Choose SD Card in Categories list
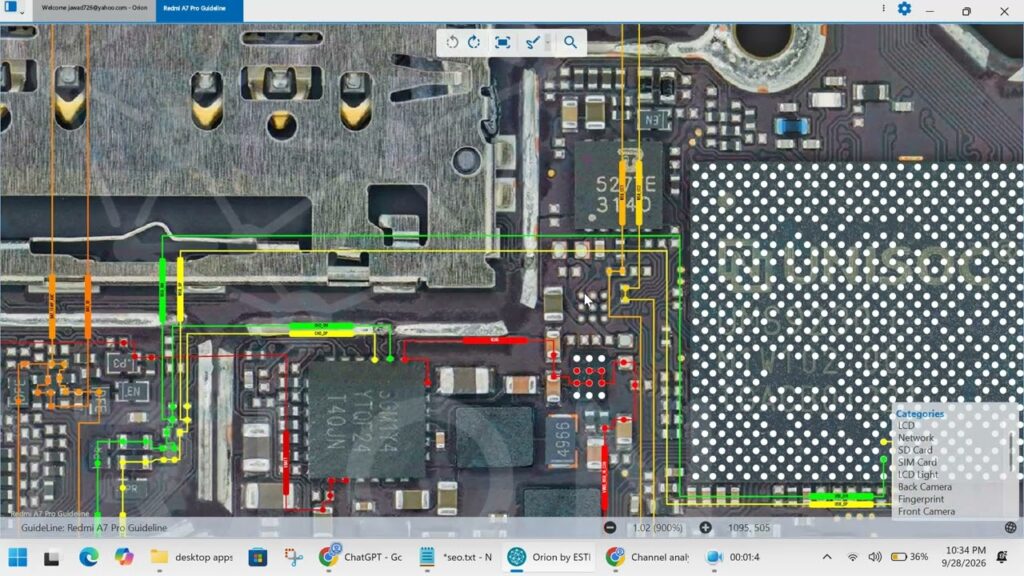Screen dimensions: 1024x576 [914, 450]
